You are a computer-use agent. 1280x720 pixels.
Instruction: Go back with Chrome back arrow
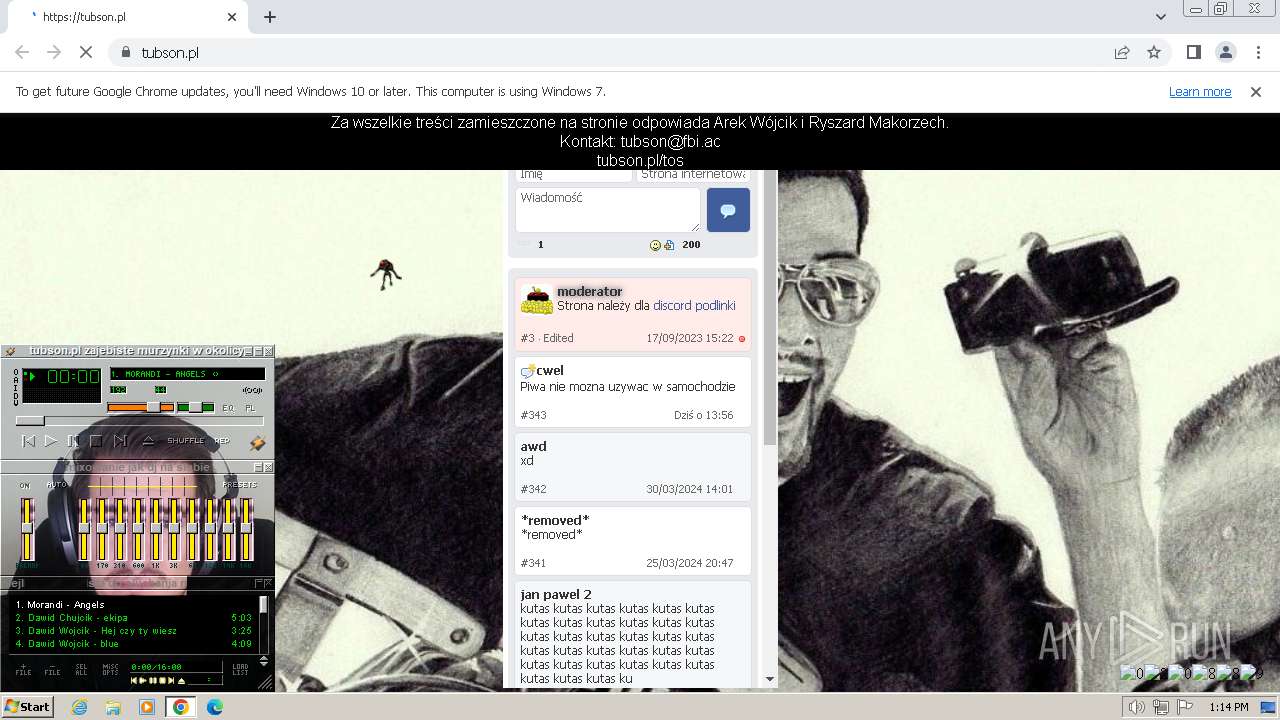22,52
